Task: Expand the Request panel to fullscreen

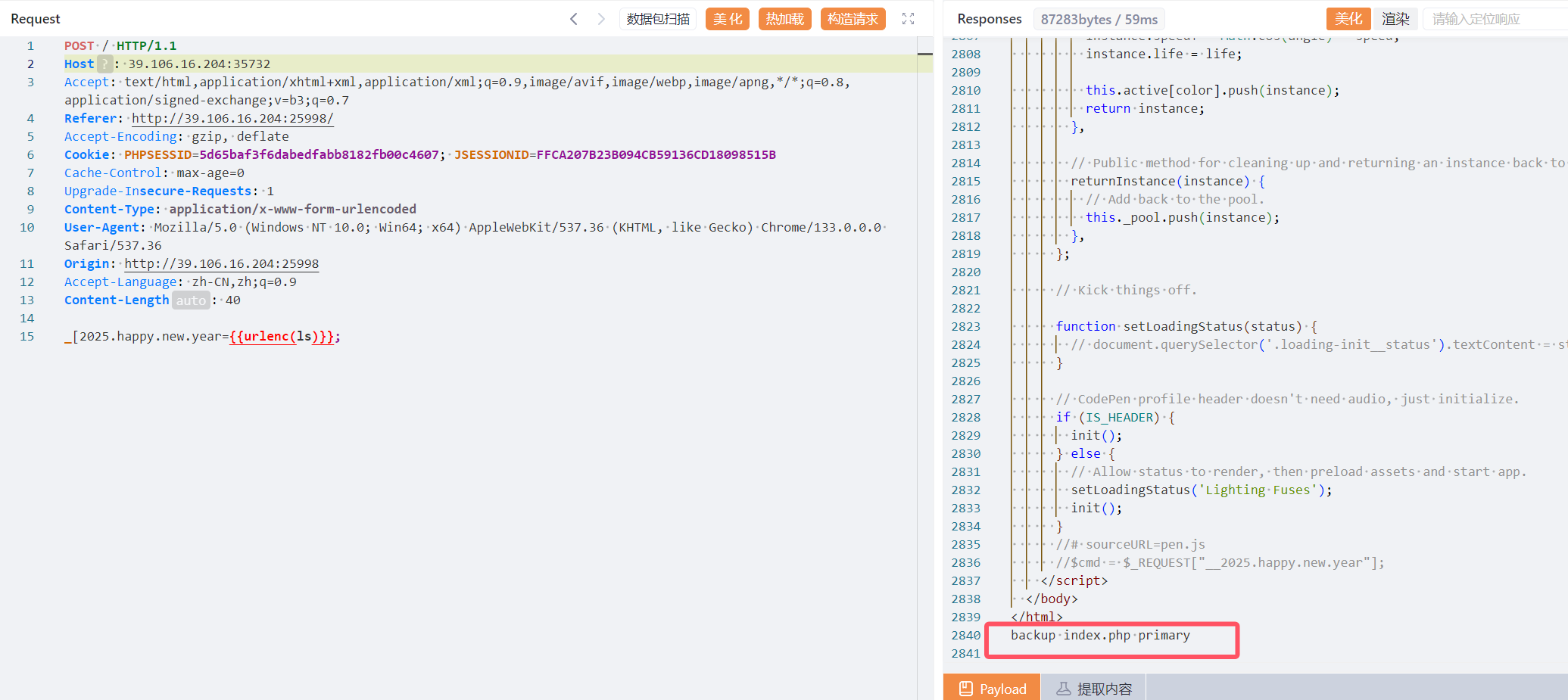Action: tap(909, 19)
